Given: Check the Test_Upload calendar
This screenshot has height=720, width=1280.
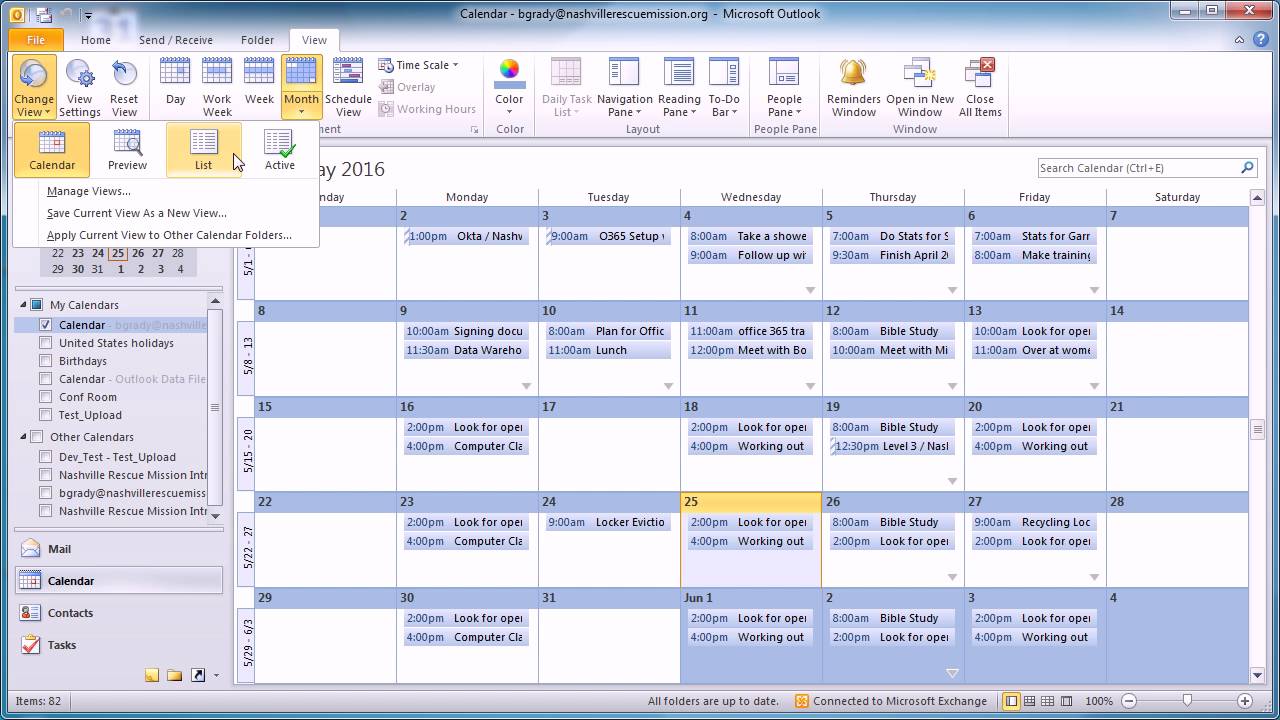Looking at the screenshot, I should click(x=45, y=415).
